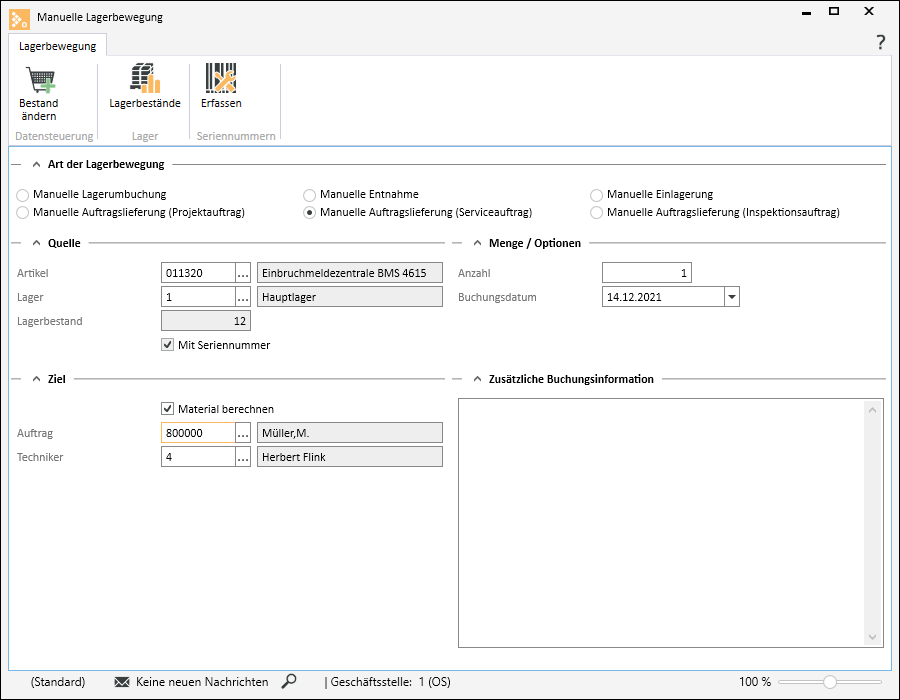The height and width of the screenshot is (700, 900).
Task: Toggle the Mit Seriennummer checkbox
Action: click(x=167, y=345)
